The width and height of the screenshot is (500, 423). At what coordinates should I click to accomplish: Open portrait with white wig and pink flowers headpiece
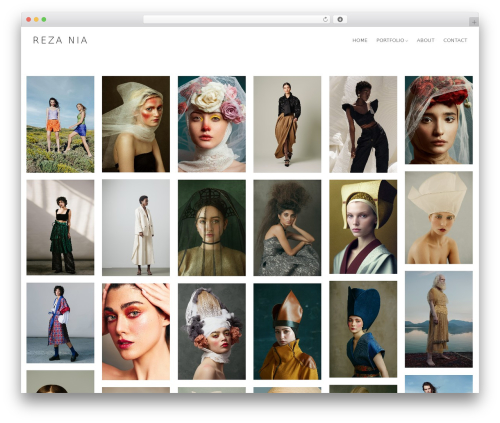click(x=212, y=332)
